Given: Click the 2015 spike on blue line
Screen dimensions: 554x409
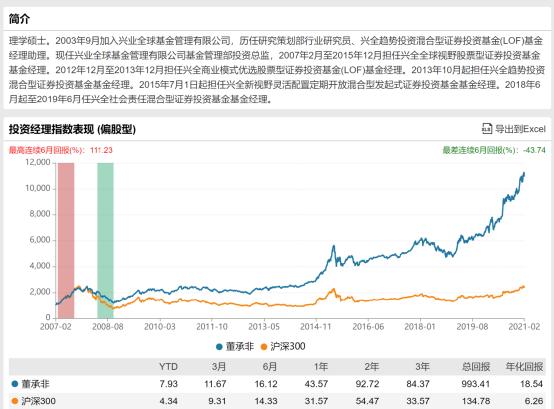Looking at the screenshot, I should (x=333, y=246).
